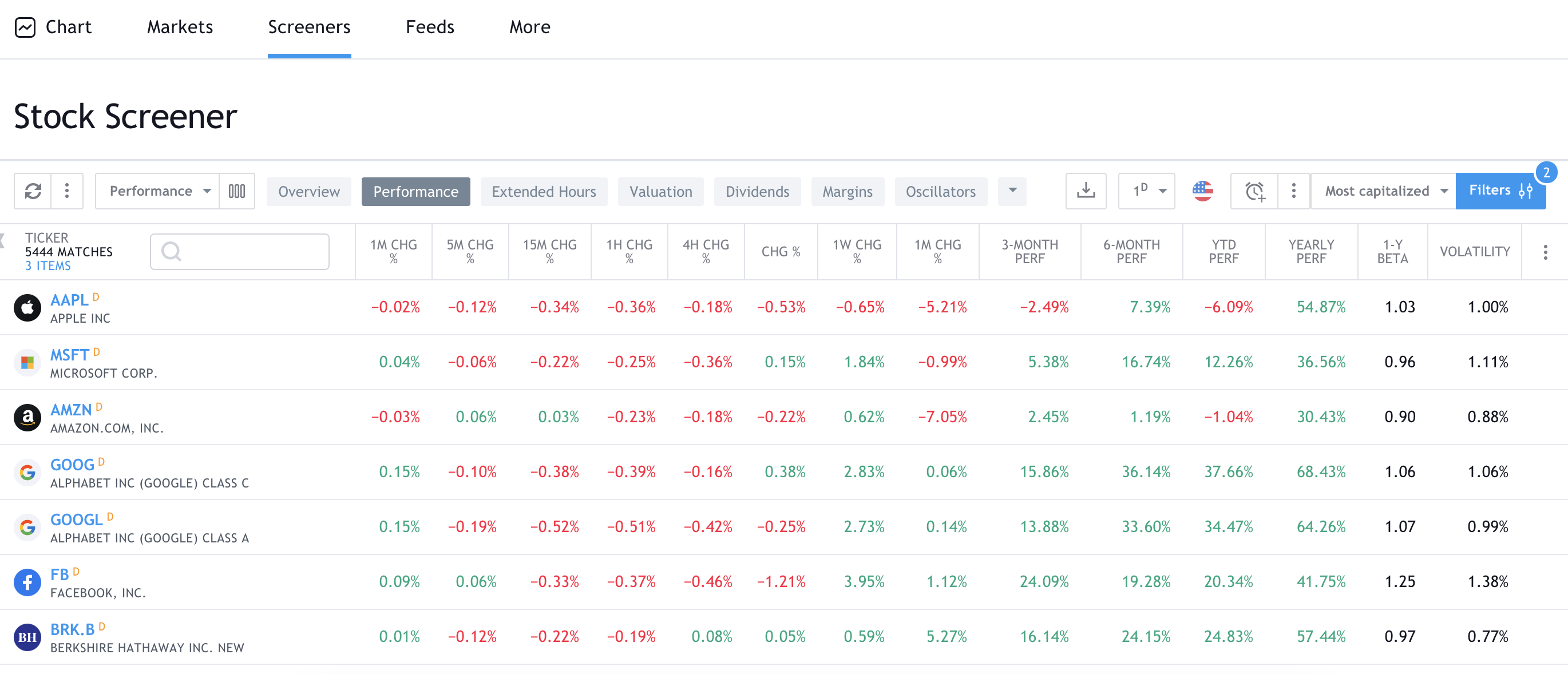Open column setup bars icon
1568x674 pixels.
point(237,191)
